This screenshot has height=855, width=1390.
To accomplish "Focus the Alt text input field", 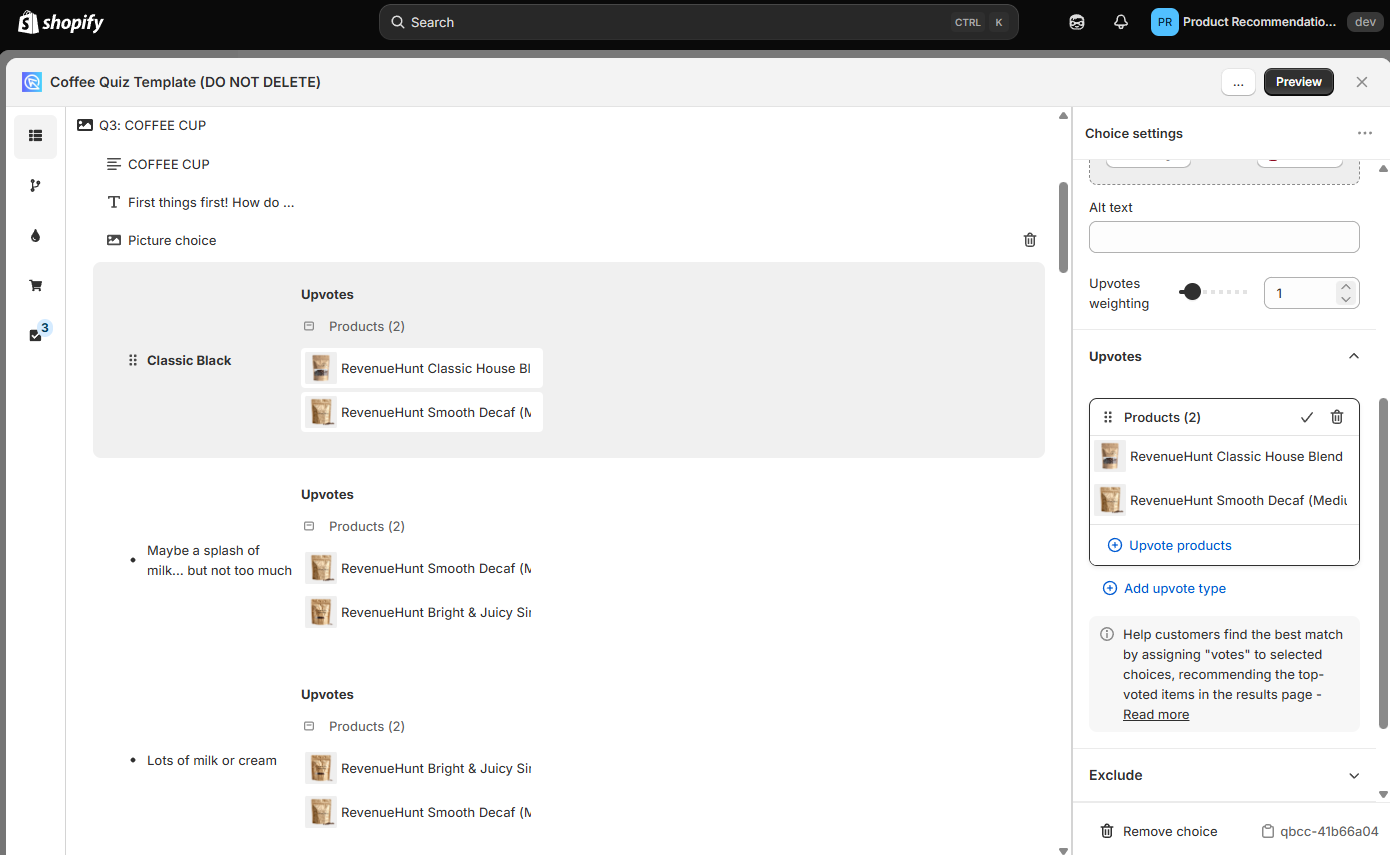I will pyautogui.click(x=1224, y=237).
